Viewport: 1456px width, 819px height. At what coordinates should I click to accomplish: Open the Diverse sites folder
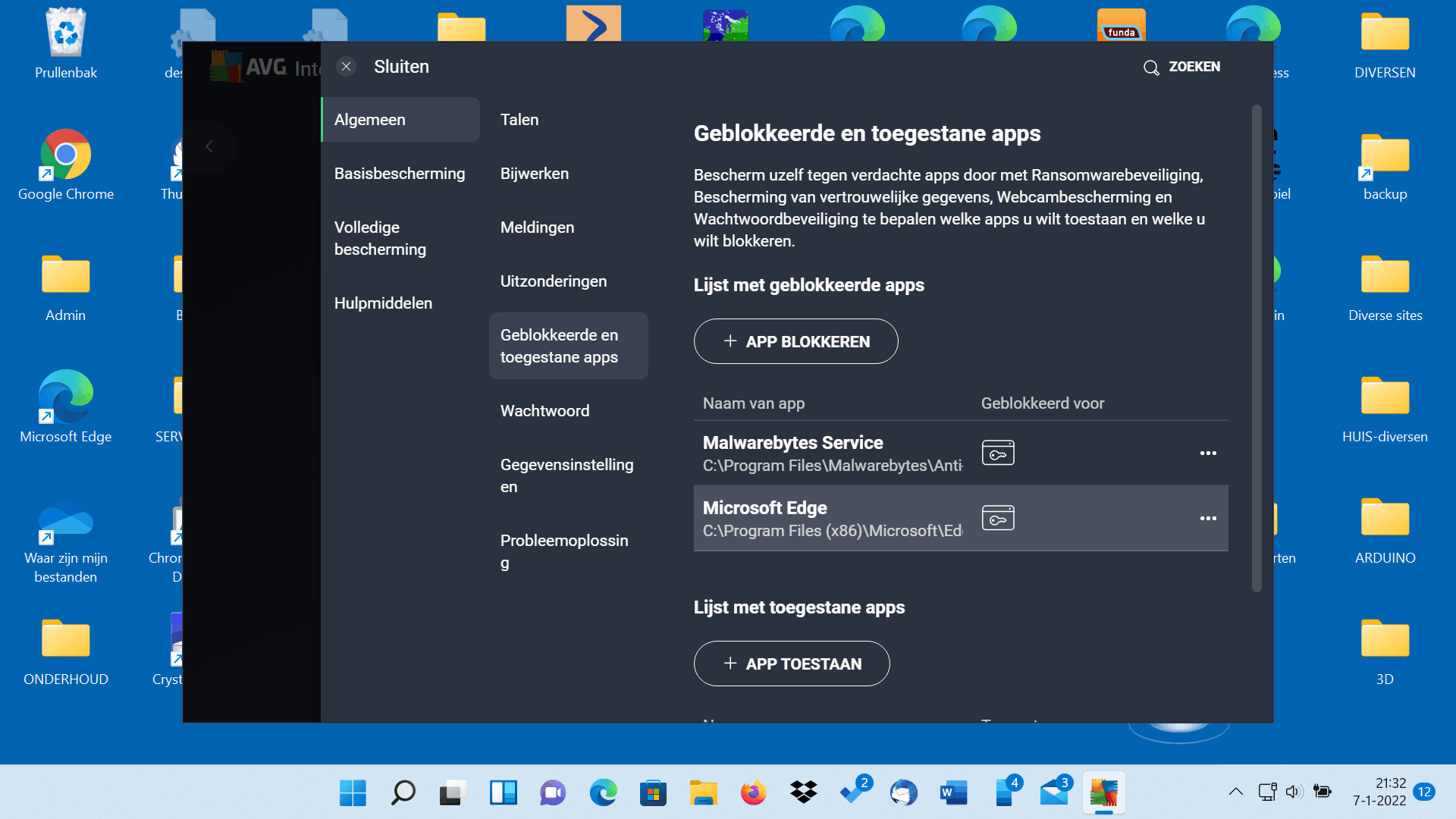click(x=1385, y=287)
